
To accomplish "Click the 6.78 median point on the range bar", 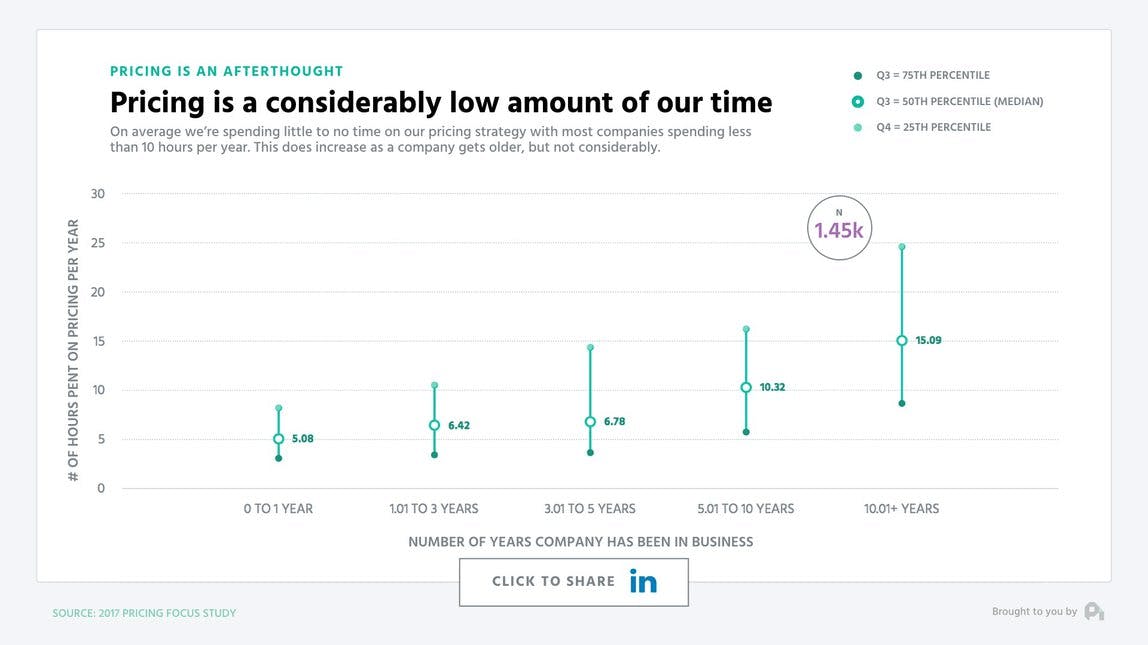I will [x=589, y=420].
